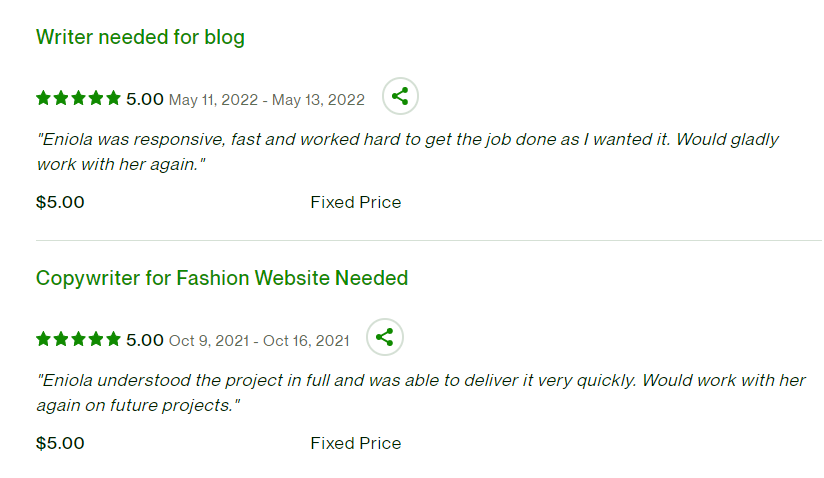Click middle star of the Copywriter job rating
The height and width of the screenshot is (478, 824).
[78, 339]
